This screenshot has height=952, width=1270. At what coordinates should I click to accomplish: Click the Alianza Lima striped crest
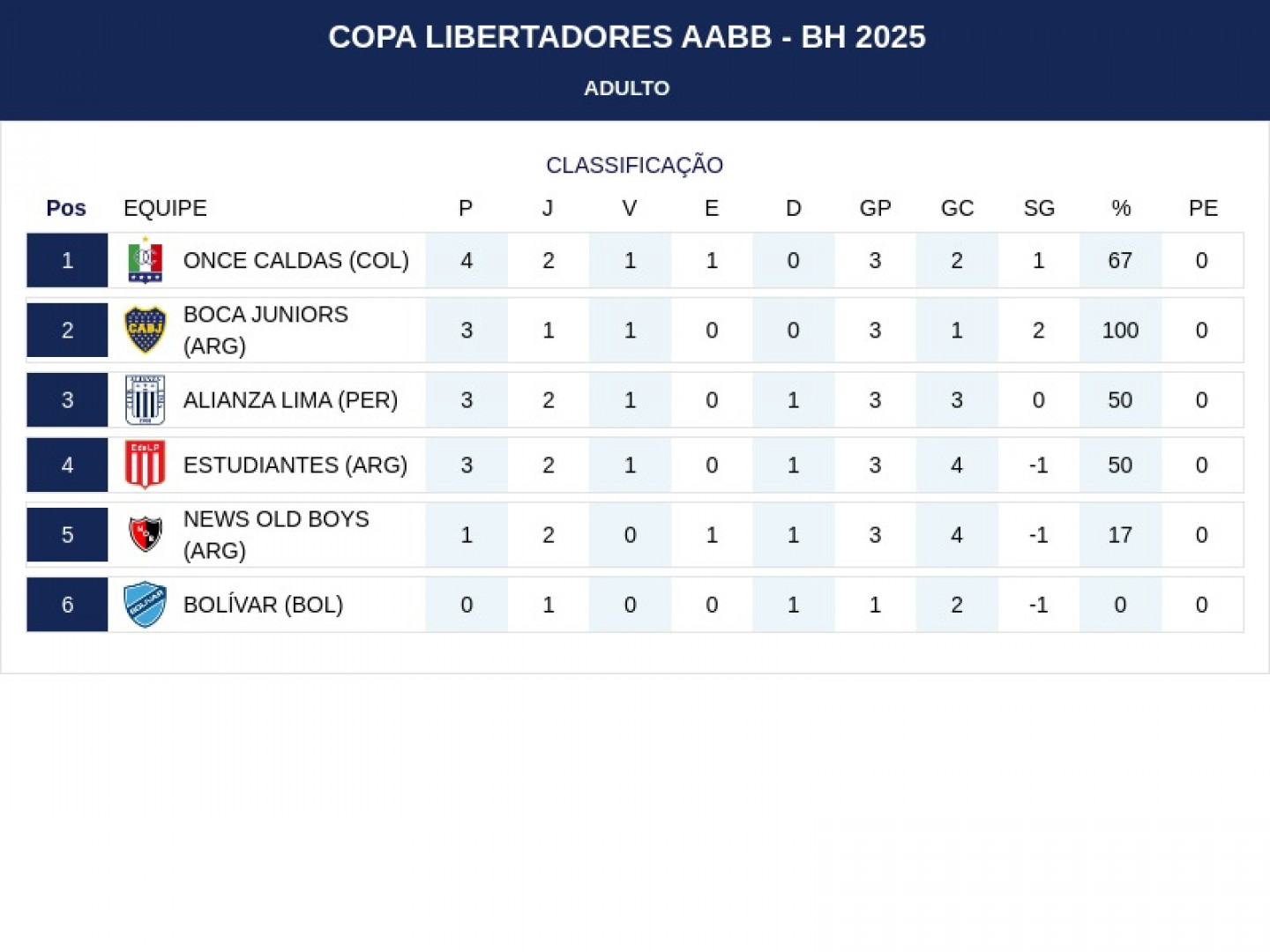146,400
